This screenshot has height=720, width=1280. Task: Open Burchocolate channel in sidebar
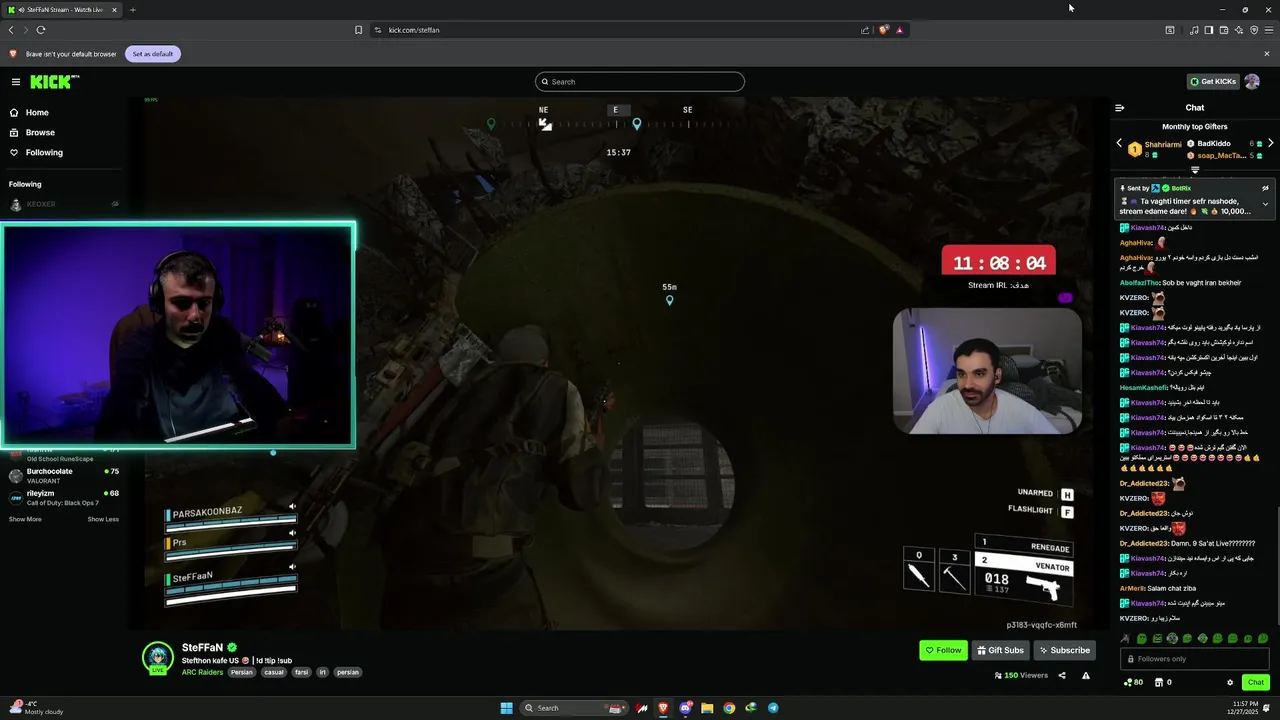click(65, 474)
